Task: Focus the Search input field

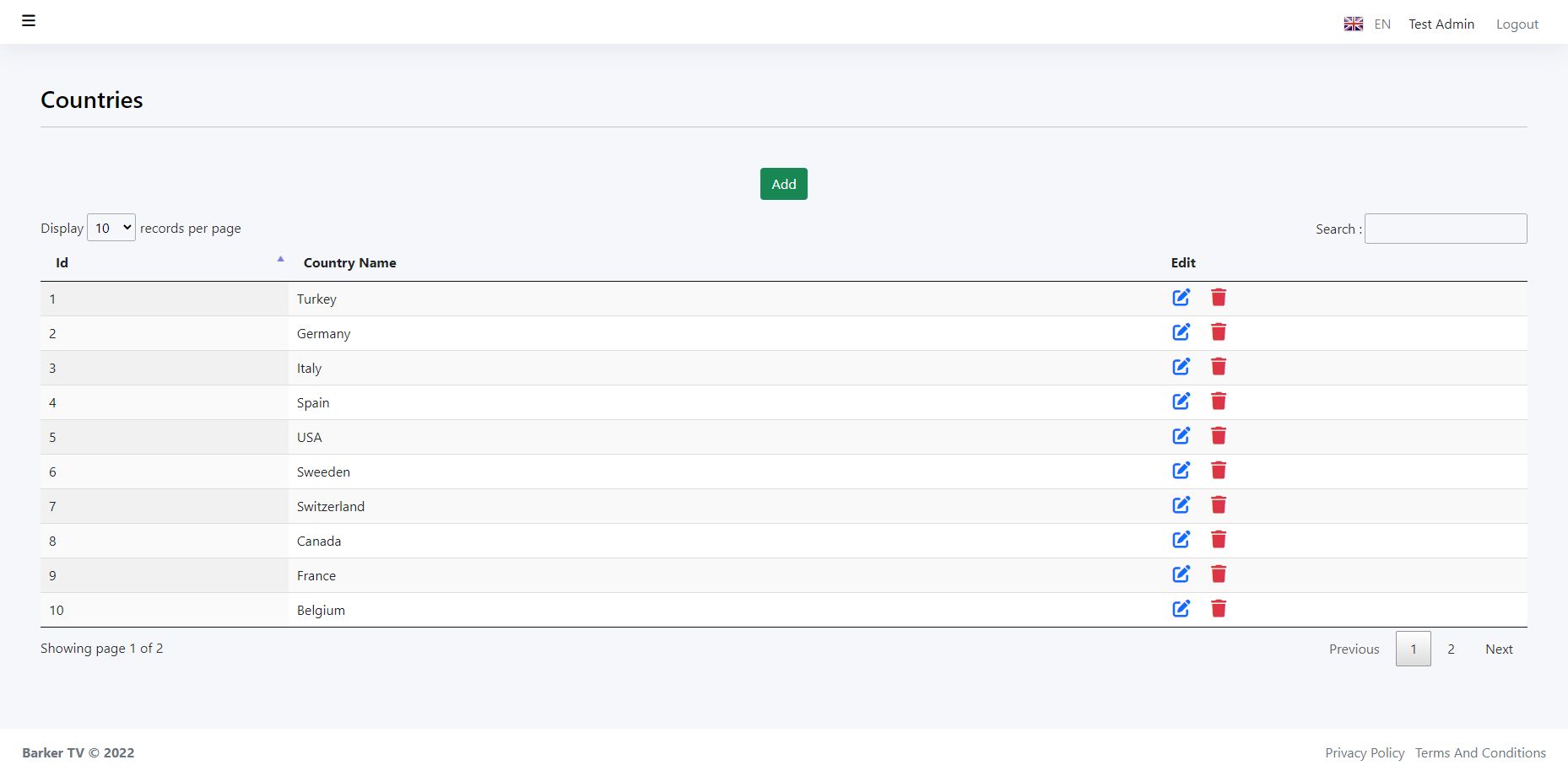Action: pos(1445,229)
